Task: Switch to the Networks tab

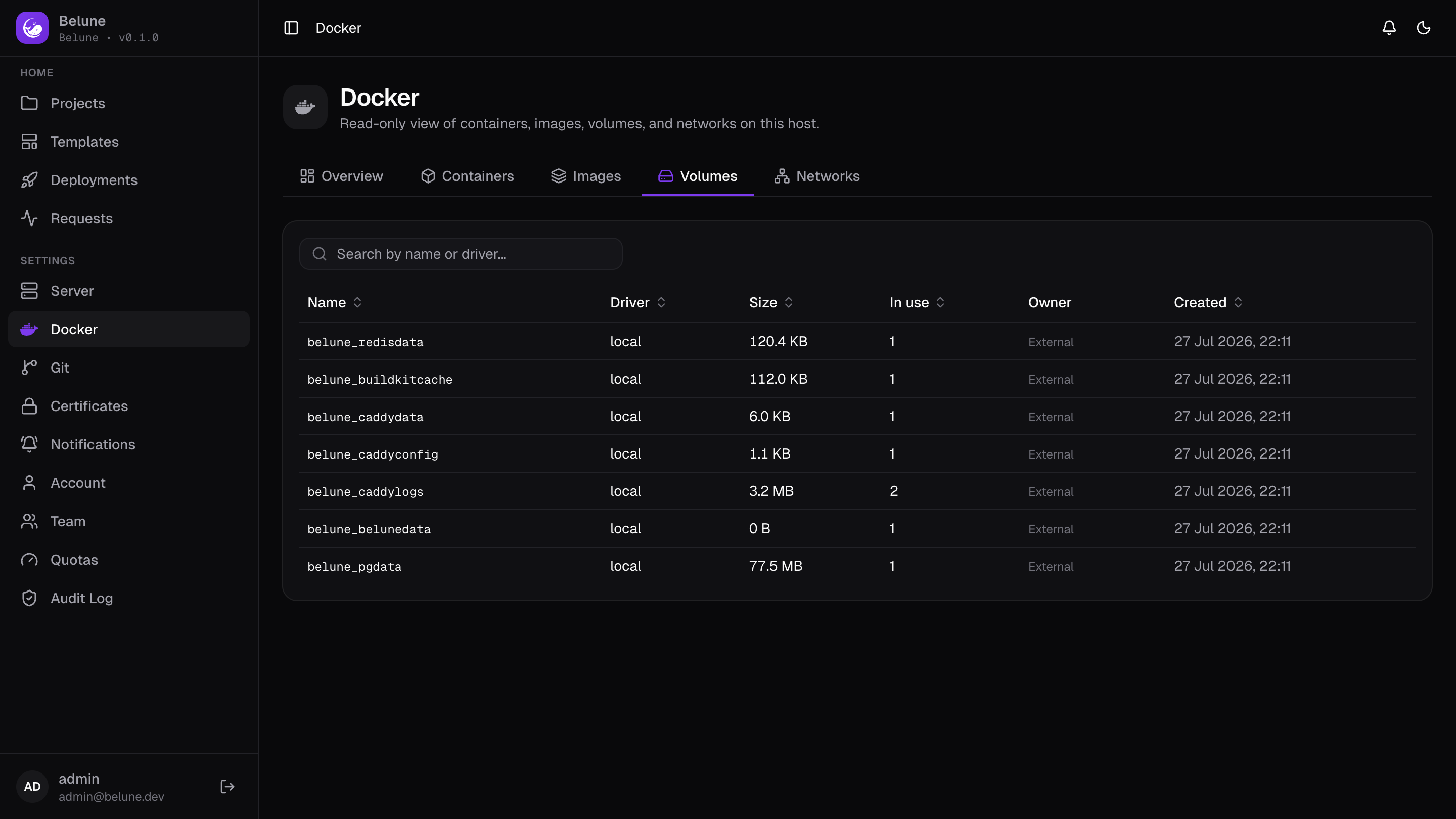Action: click(x=817, y=176)
